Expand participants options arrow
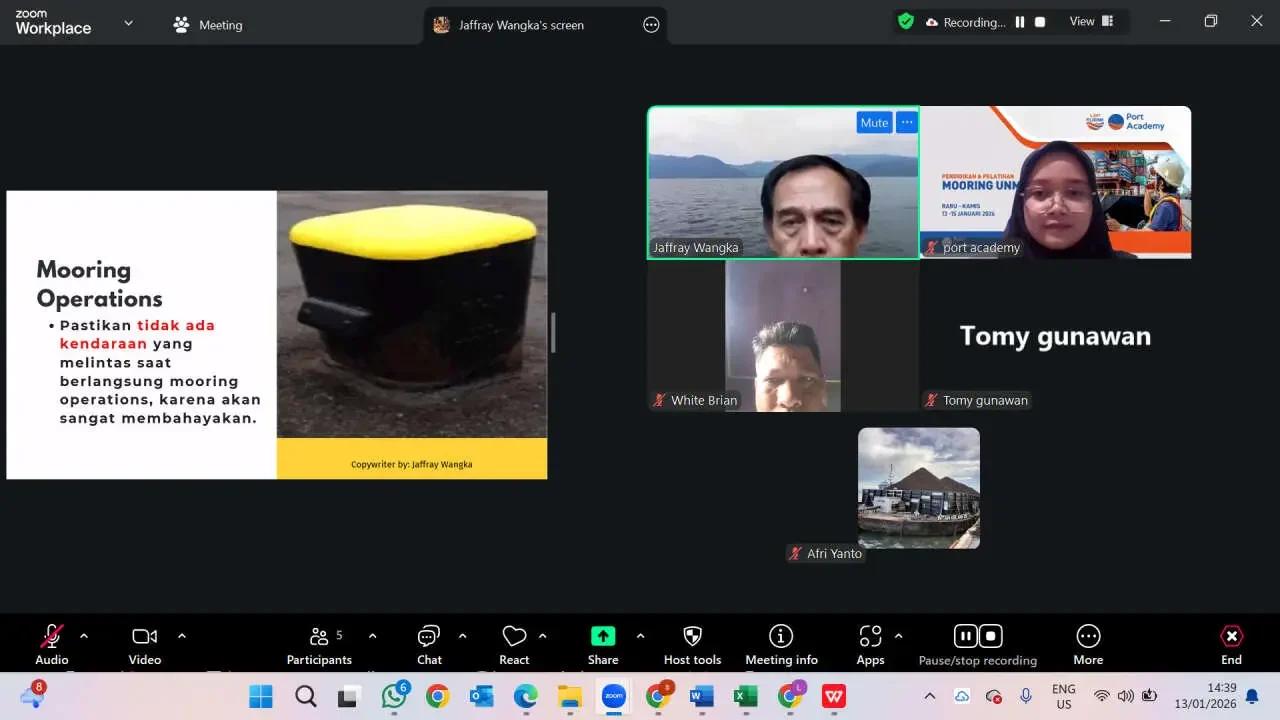 point(372,636)
